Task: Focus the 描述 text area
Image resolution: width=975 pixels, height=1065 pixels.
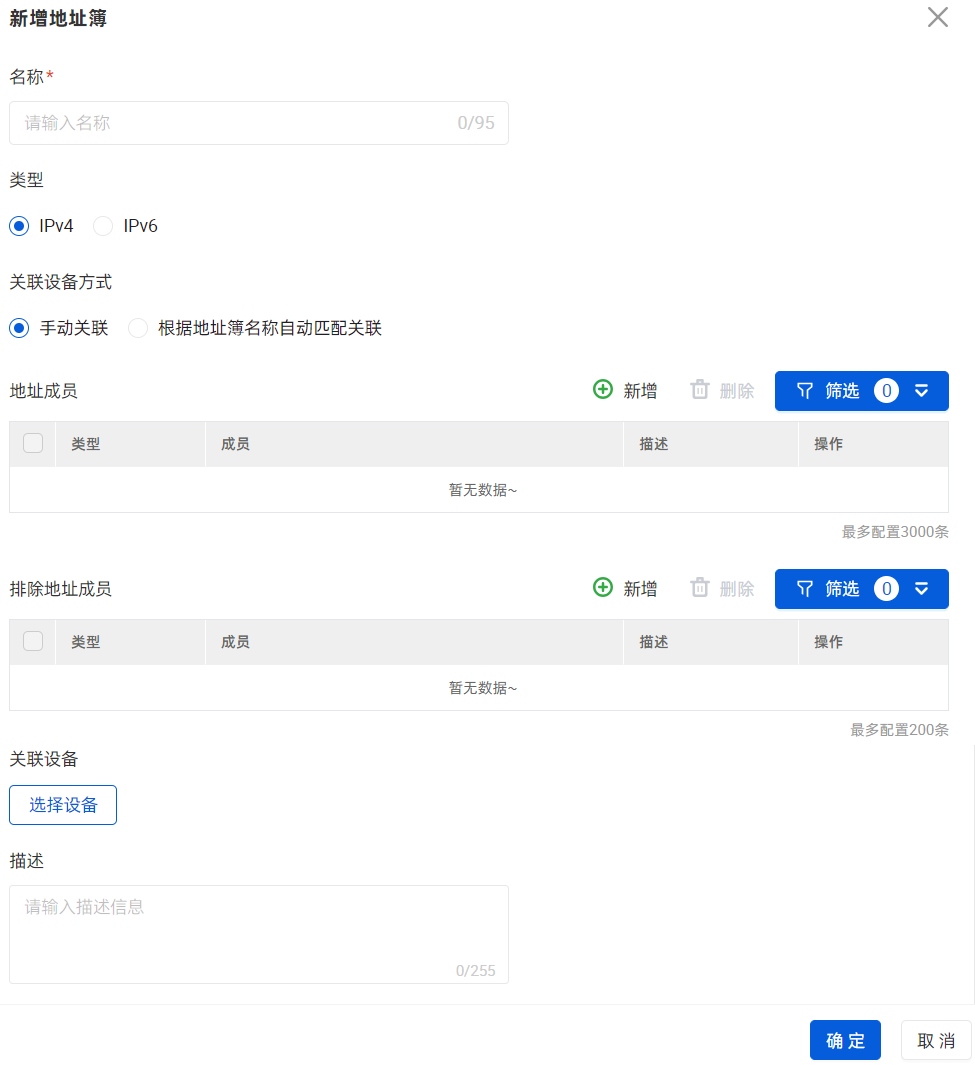Action: [258, 934]
